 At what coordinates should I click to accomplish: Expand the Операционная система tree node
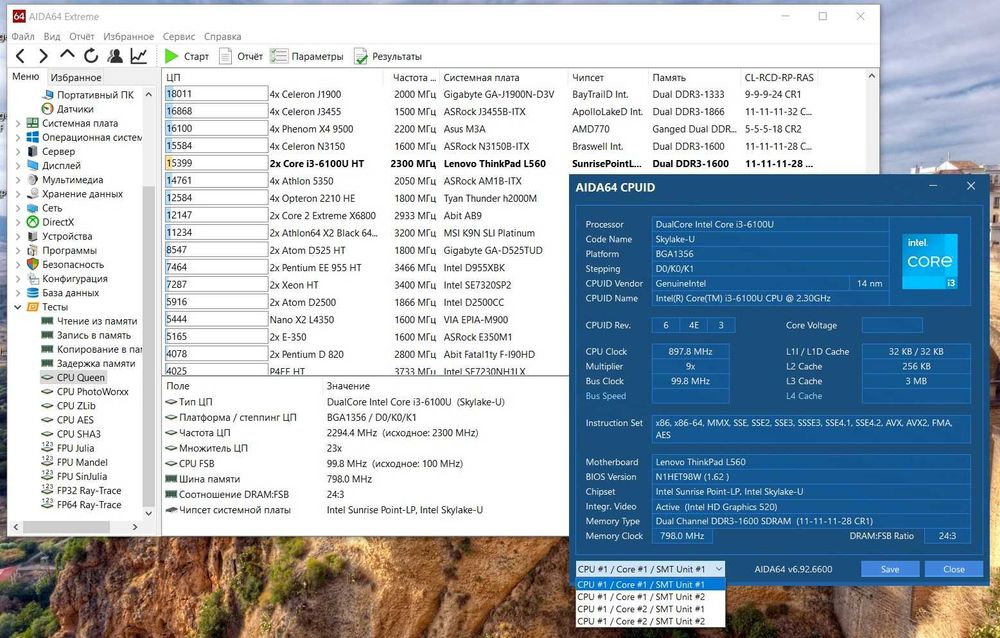tap(18, 137)
